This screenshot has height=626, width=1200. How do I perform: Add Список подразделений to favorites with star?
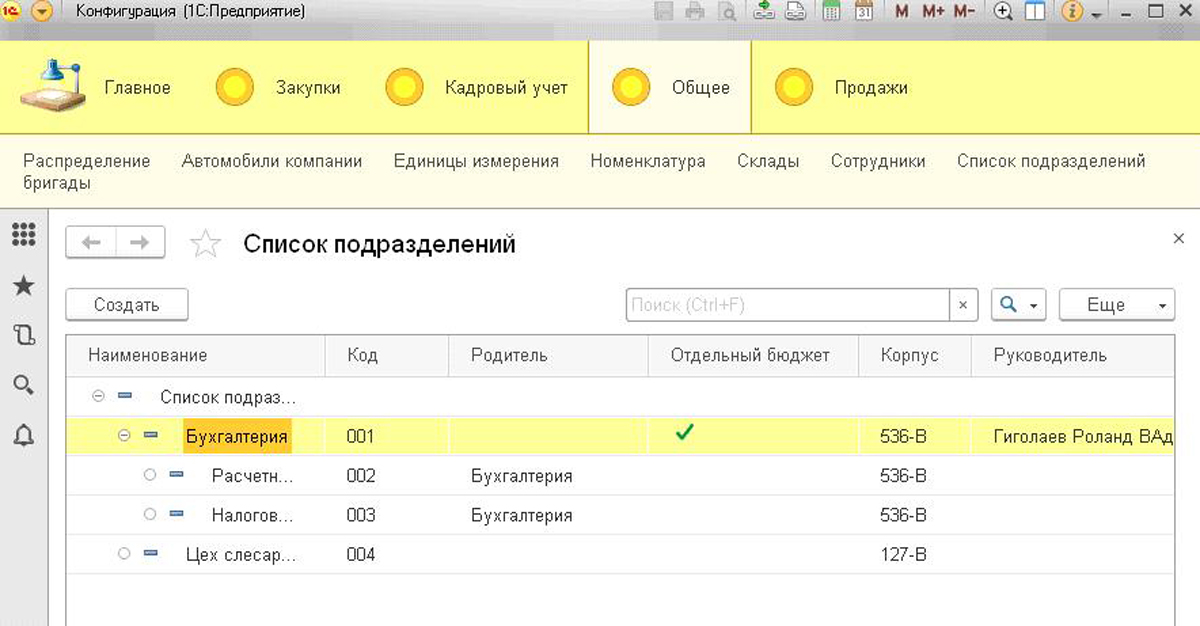pos(205,244)
